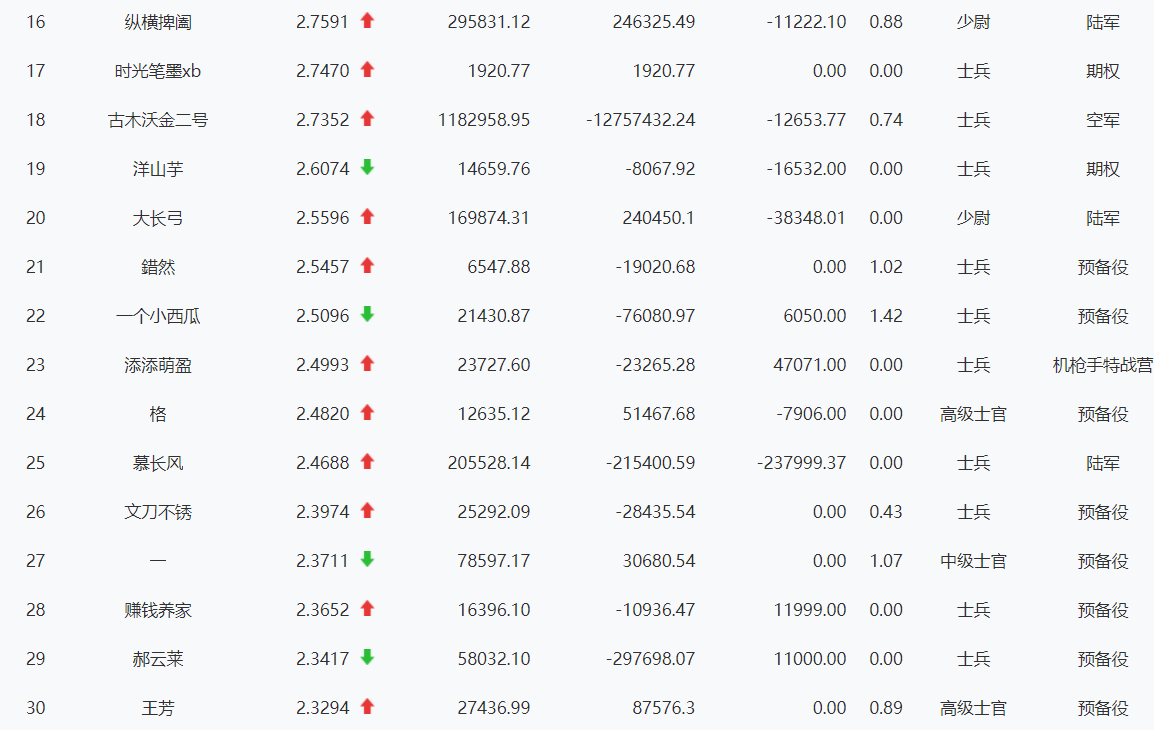Viewport: 1154px width, 730px height.
Task: Open user profile 大长弓
Action: pyautogui.click(x=158, y=218)
